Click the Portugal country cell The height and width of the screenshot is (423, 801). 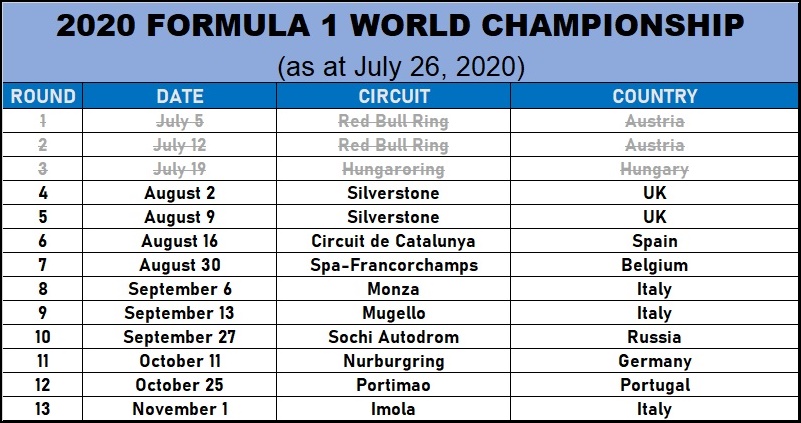[655, 385]
